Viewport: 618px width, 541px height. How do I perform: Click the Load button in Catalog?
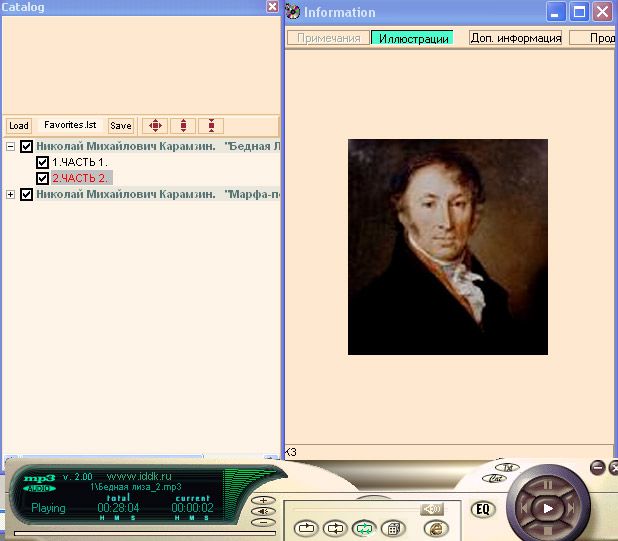18,126
